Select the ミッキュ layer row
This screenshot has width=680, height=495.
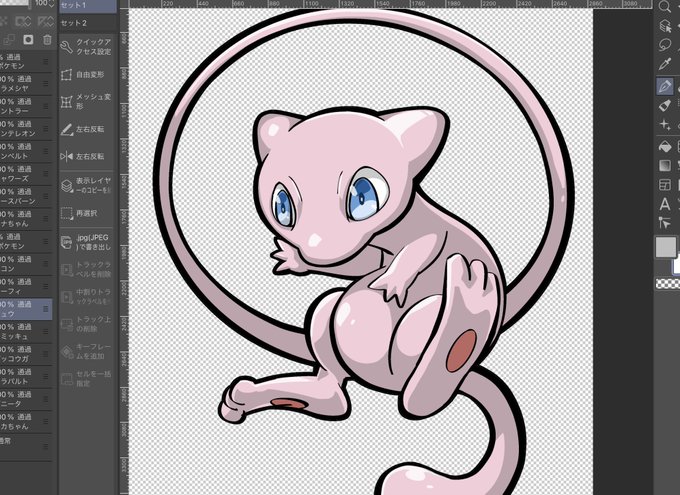click(26, 331)
